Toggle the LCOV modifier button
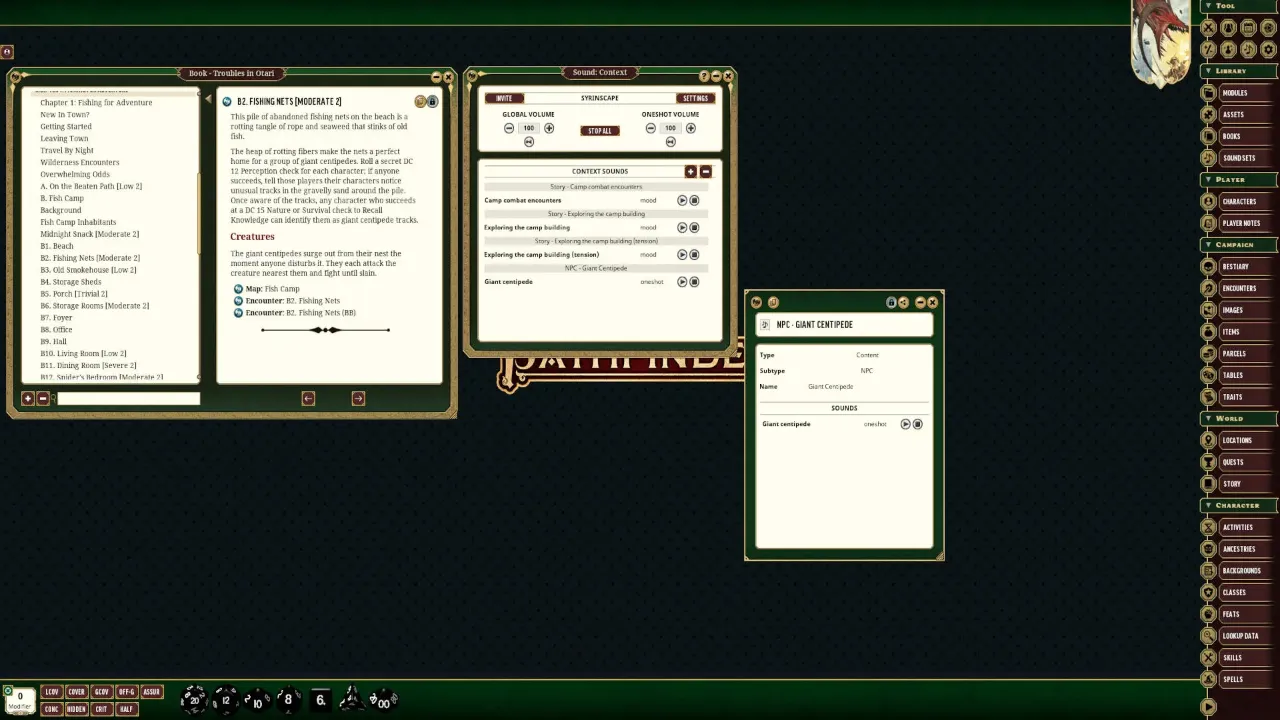The image size is (1280, 720). click(51, 692)
